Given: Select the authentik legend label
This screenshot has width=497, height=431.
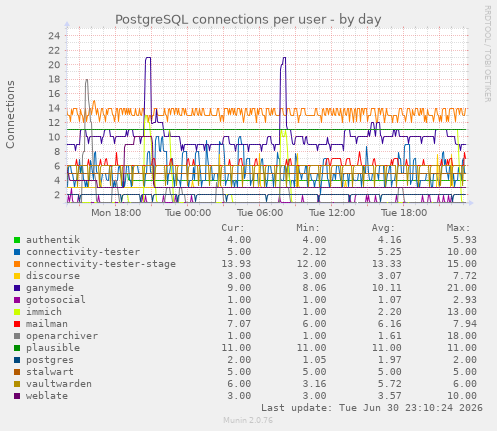Looking at the screenshot, I should click(53, 240).
